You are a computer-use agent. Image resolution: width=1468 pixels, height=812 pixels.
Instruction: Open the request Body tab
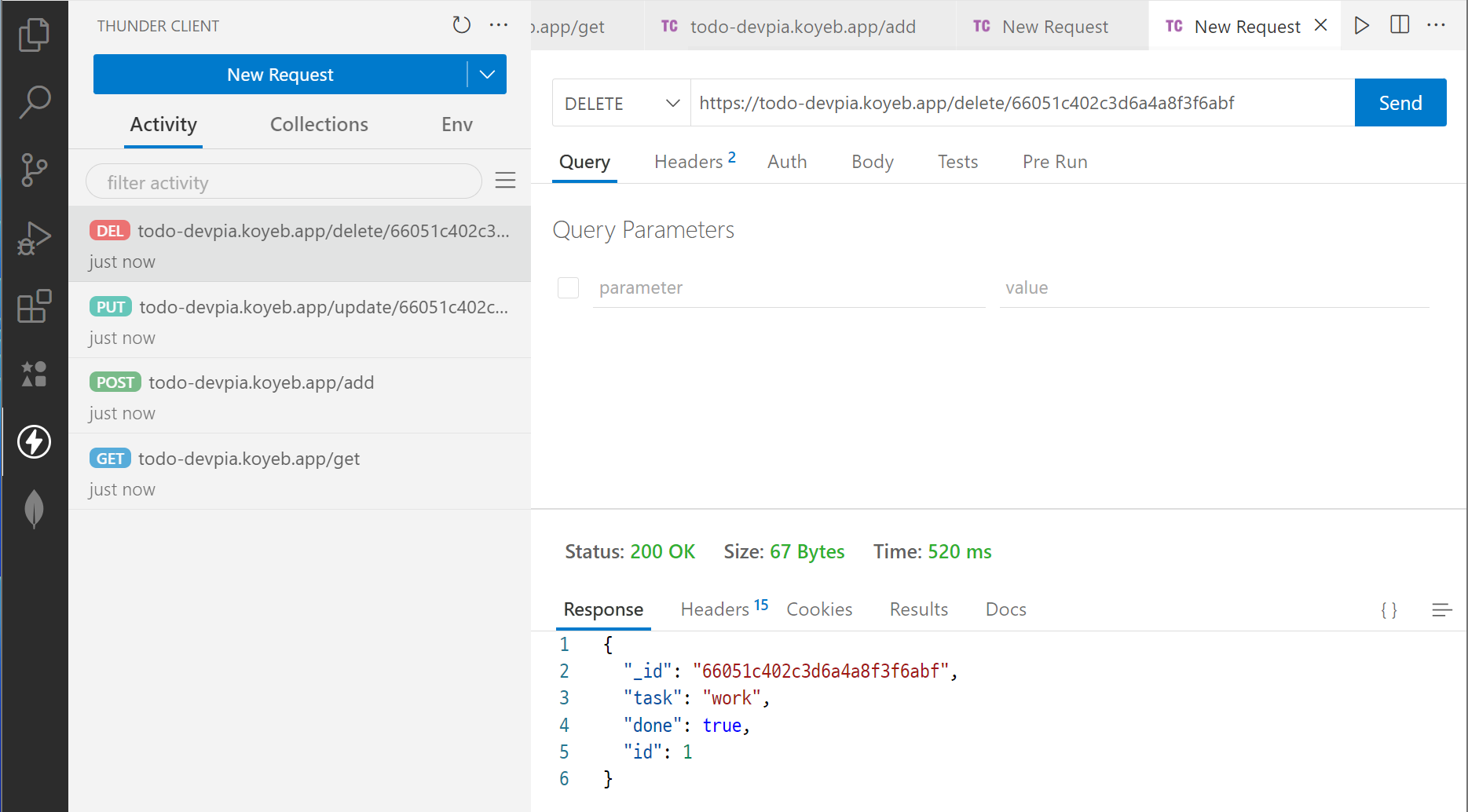tap(872, 162)
